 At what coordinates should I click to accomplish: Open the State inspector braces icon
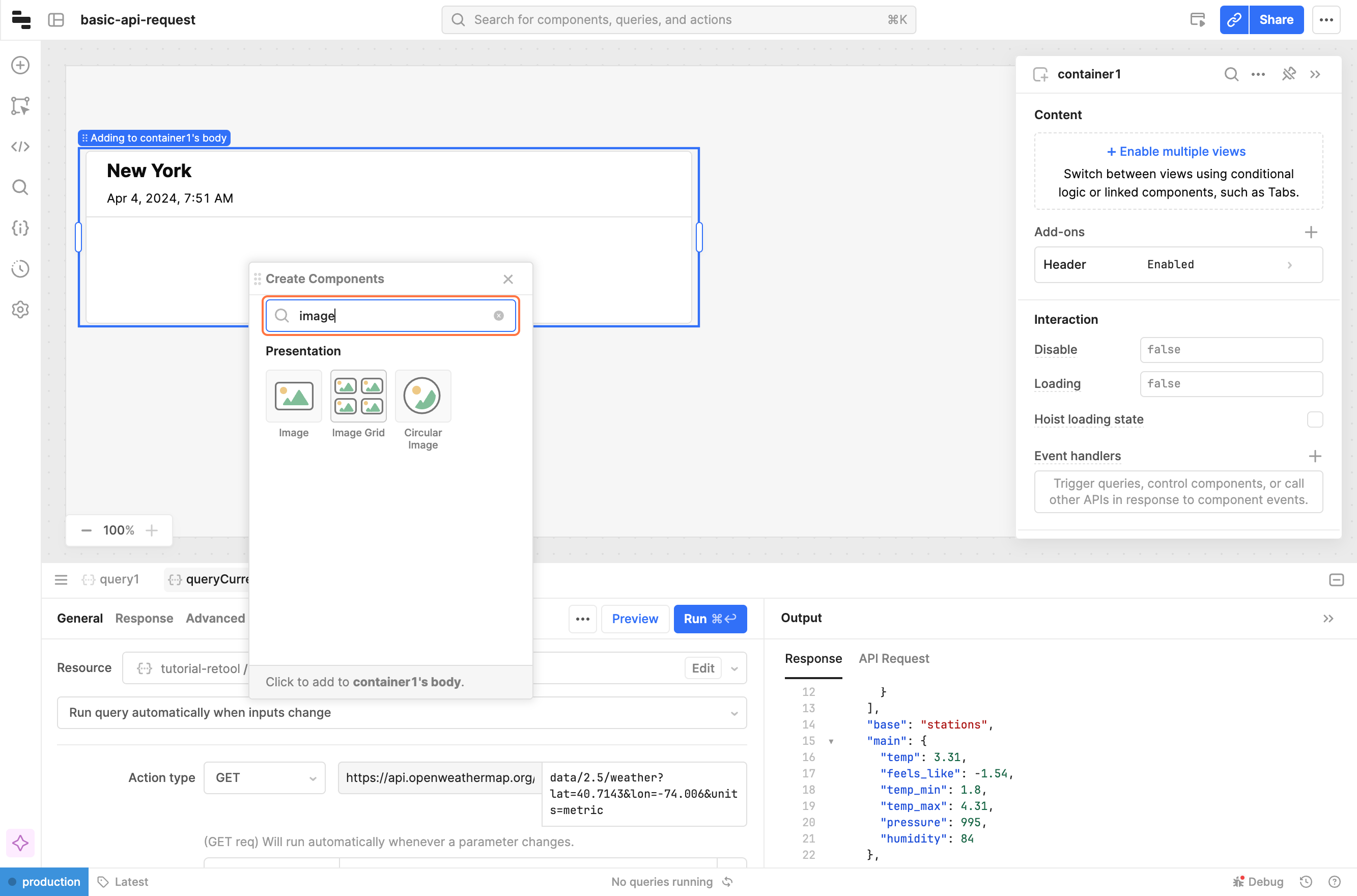[x=20, y=228]
